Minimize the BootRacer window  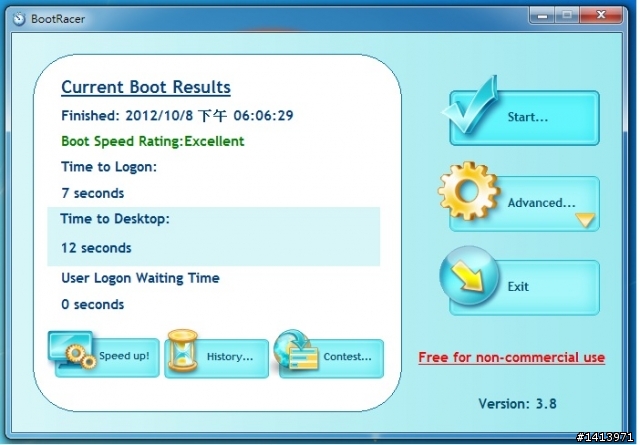(542, 16)
